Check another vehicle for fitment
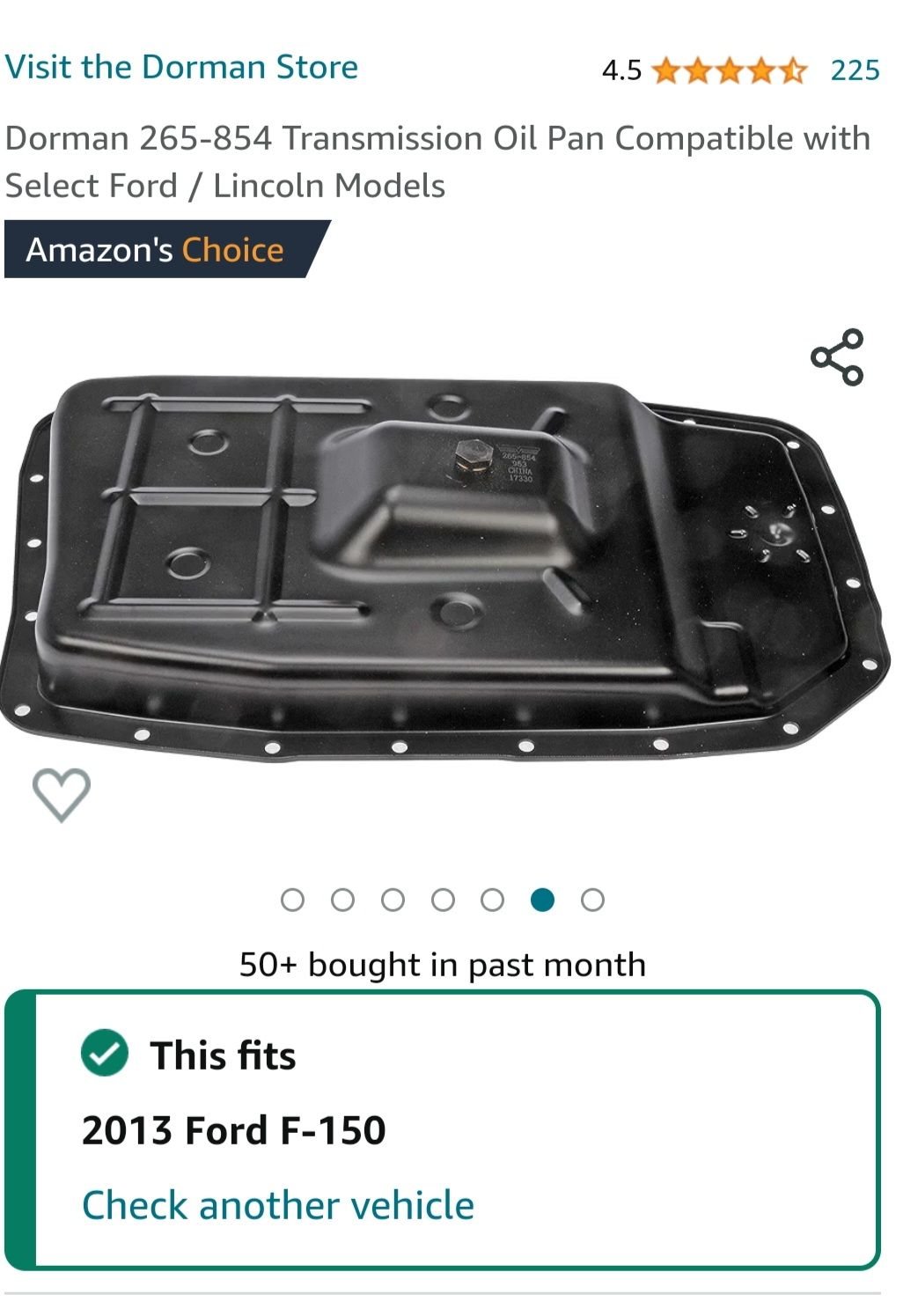Screen dimensions: 918x1316 (x=277, y=1205)
